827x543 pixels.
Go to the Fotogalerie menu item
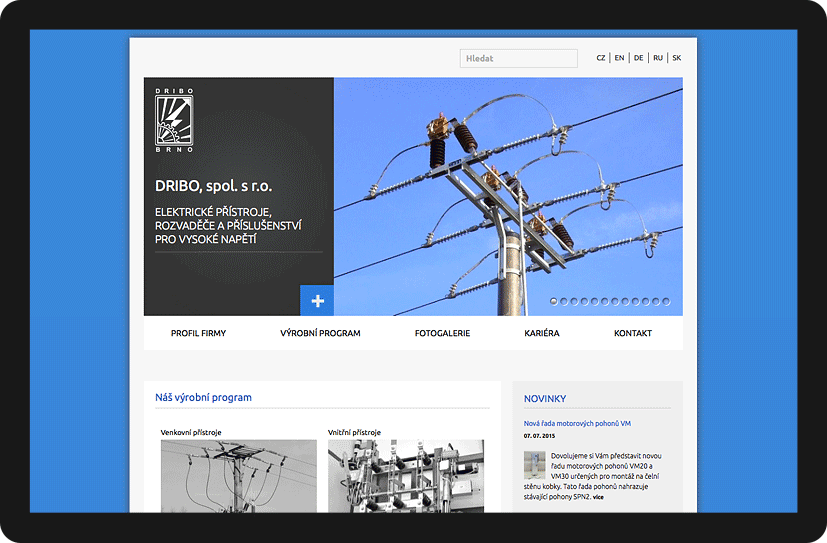coord(442,333)
